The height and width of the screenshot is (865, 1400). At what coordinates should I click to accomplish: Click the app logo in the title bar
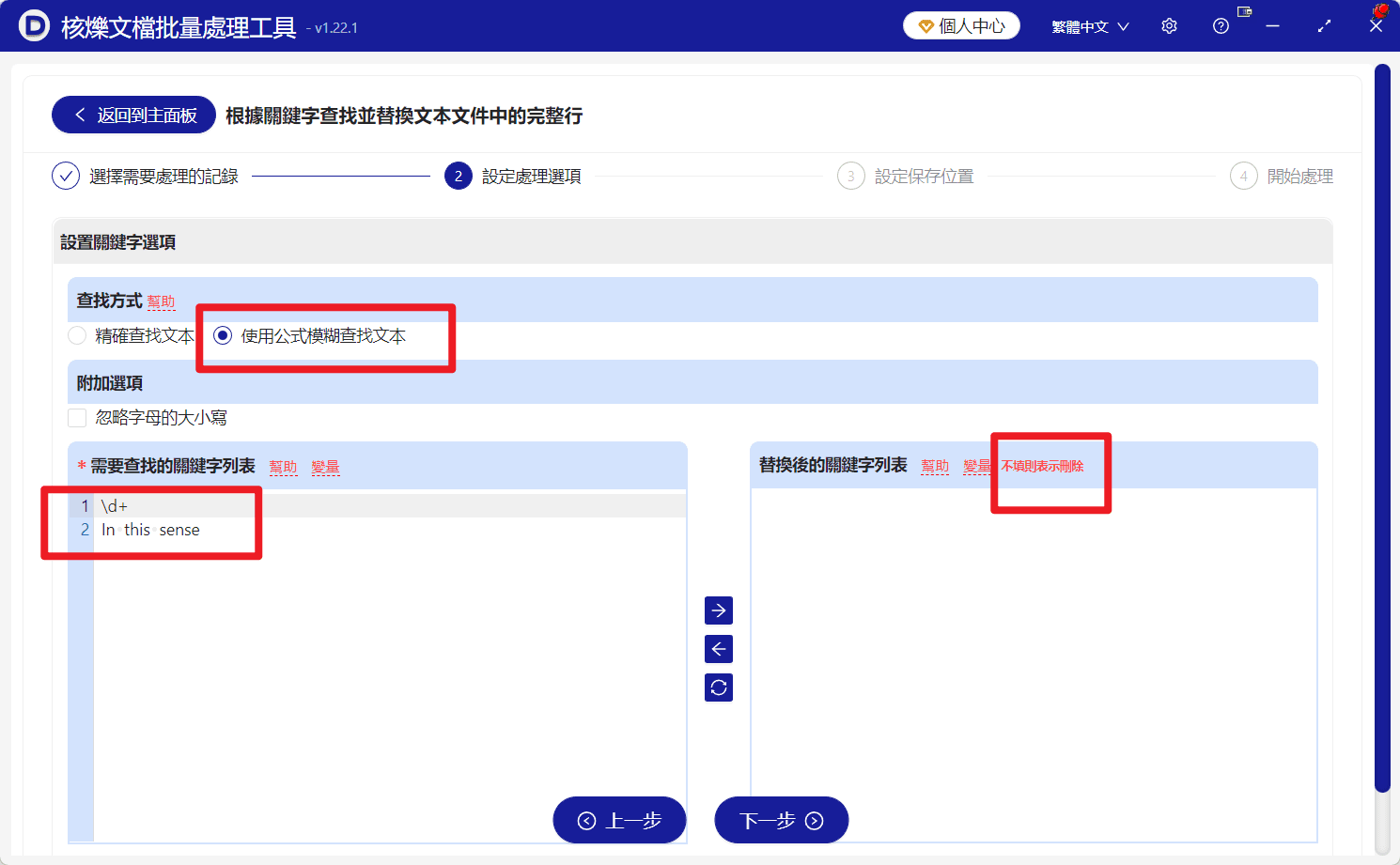click(35, 25)
